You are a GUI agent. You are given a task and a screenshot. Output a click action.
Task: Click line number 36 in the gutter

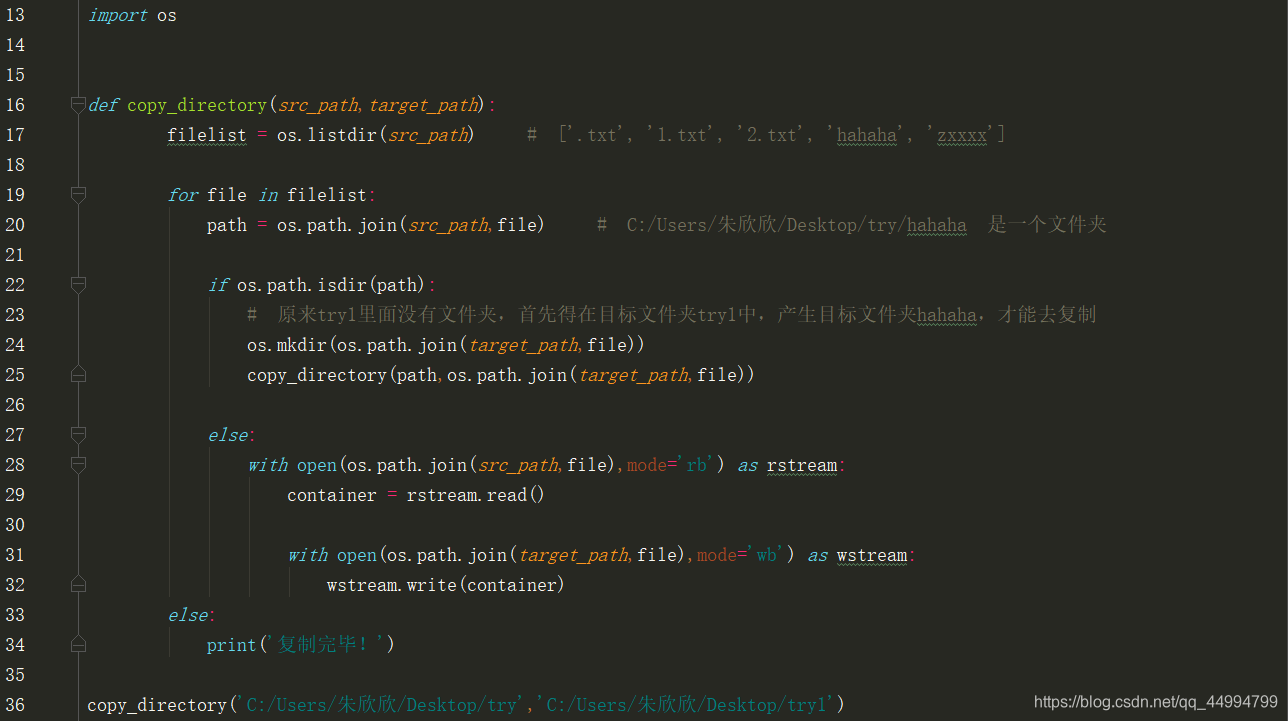pyautogui.click(x=15, y=705)
